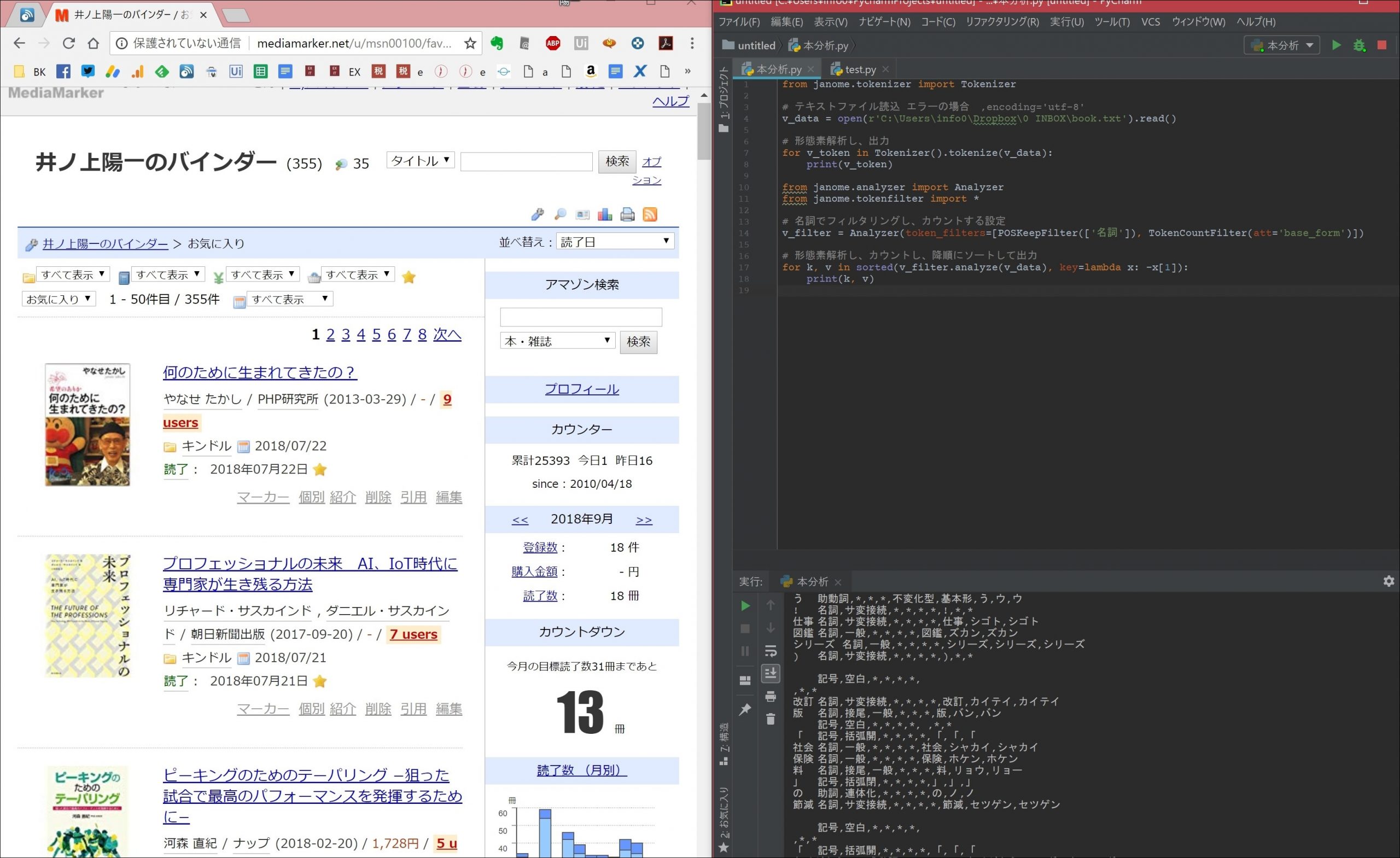Viewport: 1400px width, 858px height.
Task: Open Adblock Plus extension icon
Action: [552, 43]
